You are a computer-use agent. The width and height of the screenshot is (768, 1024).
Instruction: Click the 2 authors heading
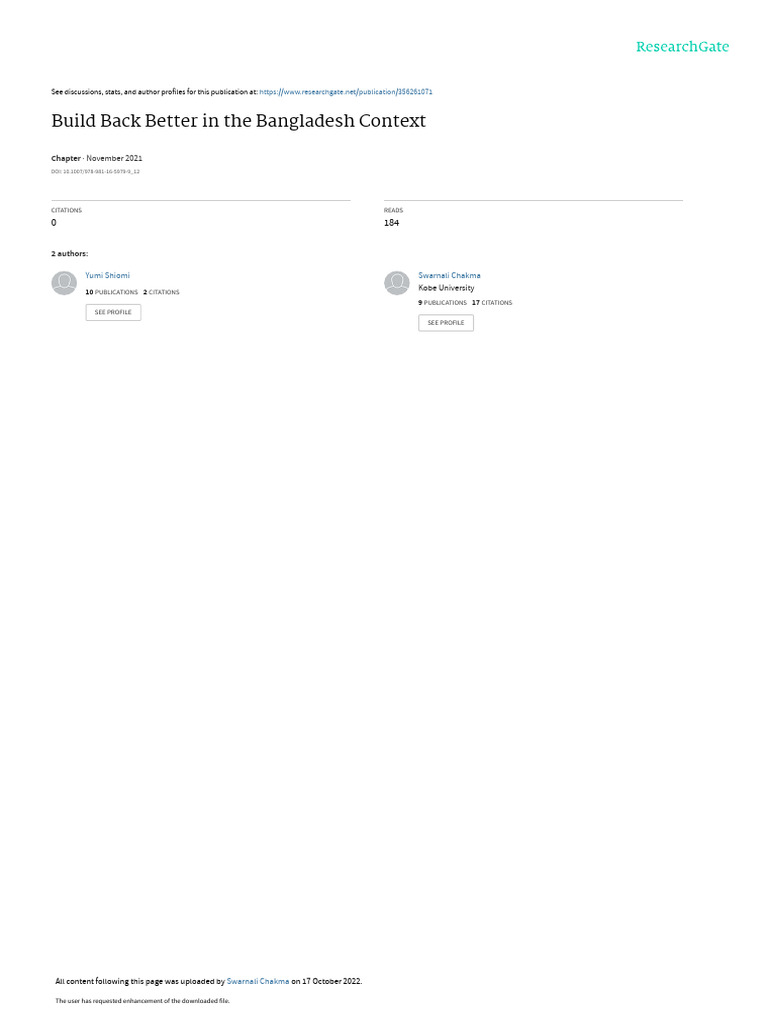(70, 253)
